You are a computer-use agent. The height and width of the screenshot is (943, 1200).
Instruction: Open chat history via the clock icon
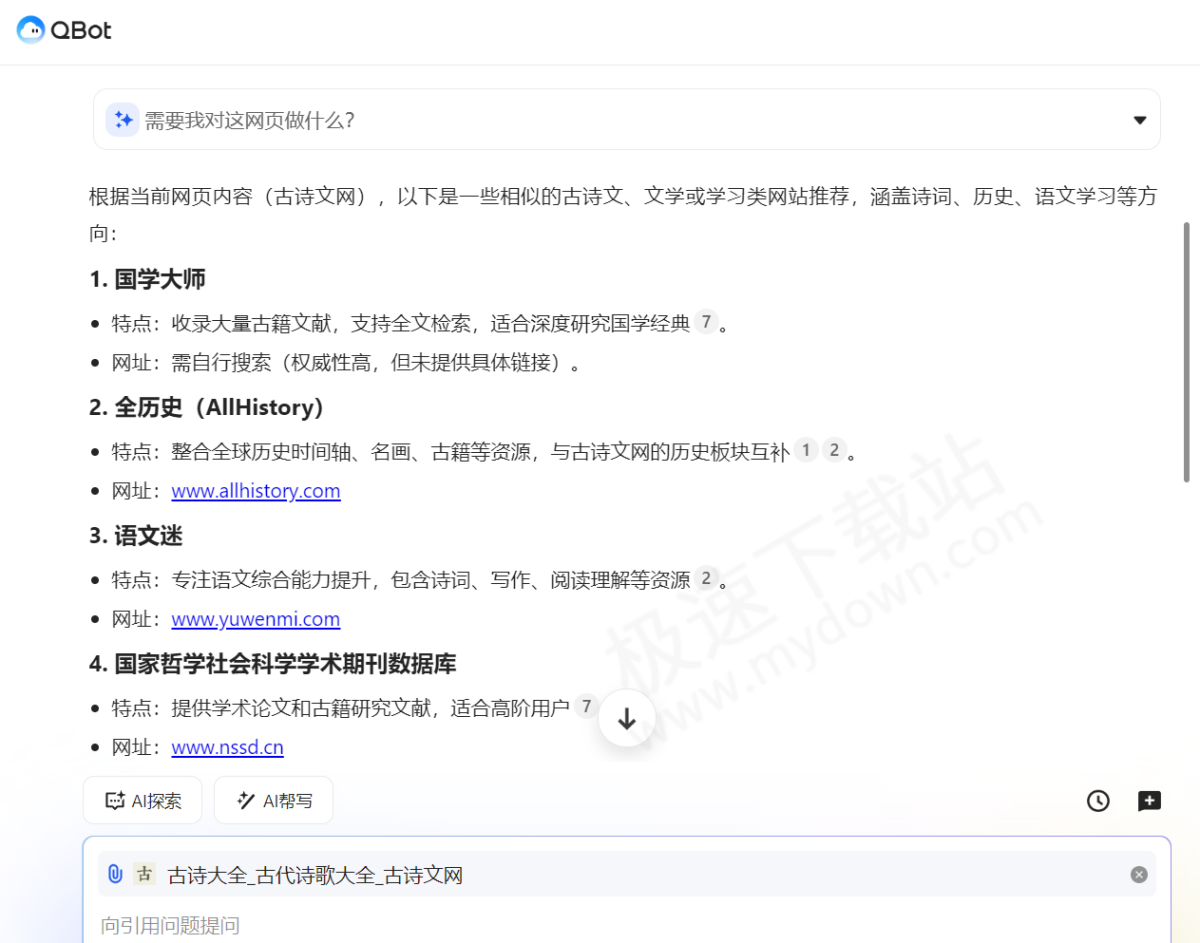[x=1097, y=800]
